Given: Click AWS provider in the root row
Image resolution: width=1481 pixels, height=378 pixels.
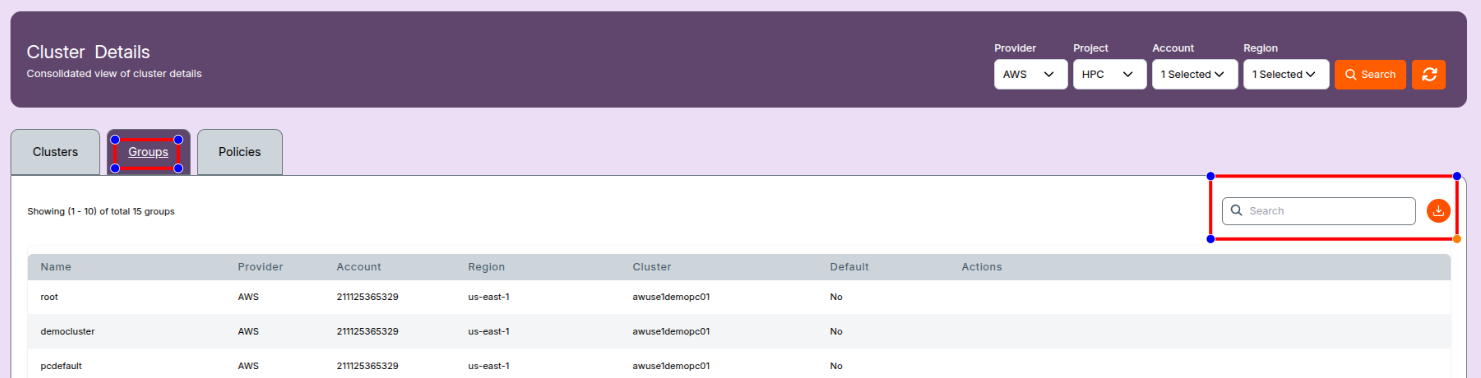Looking at the screenshot, I should [248, 297].
